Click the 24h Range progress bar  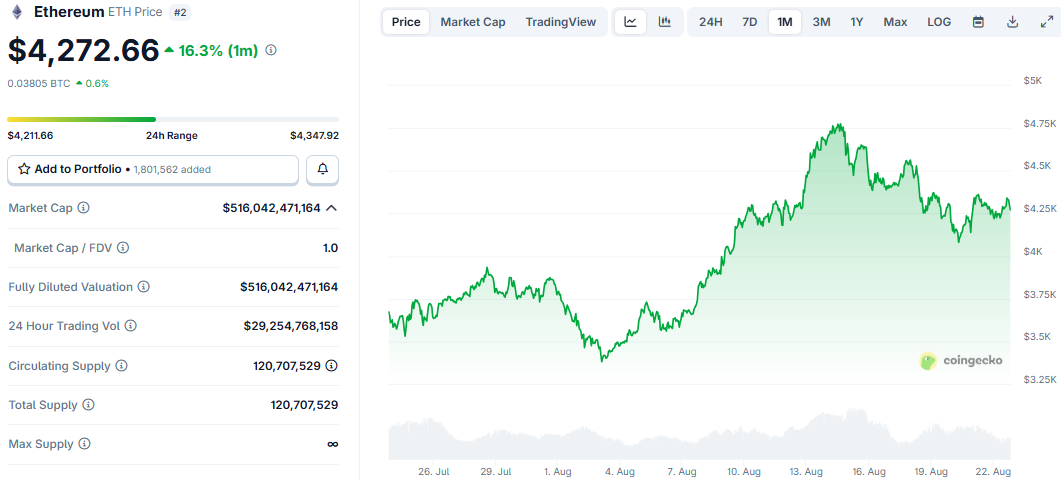pos(173,119)
